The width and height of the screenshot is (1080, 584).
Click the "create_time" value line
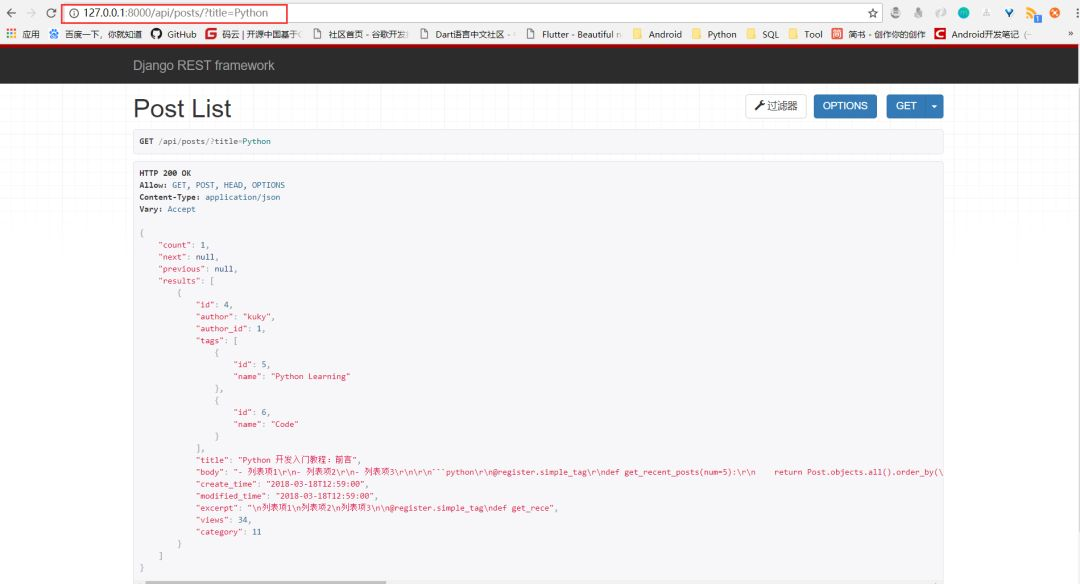[282, 484]
